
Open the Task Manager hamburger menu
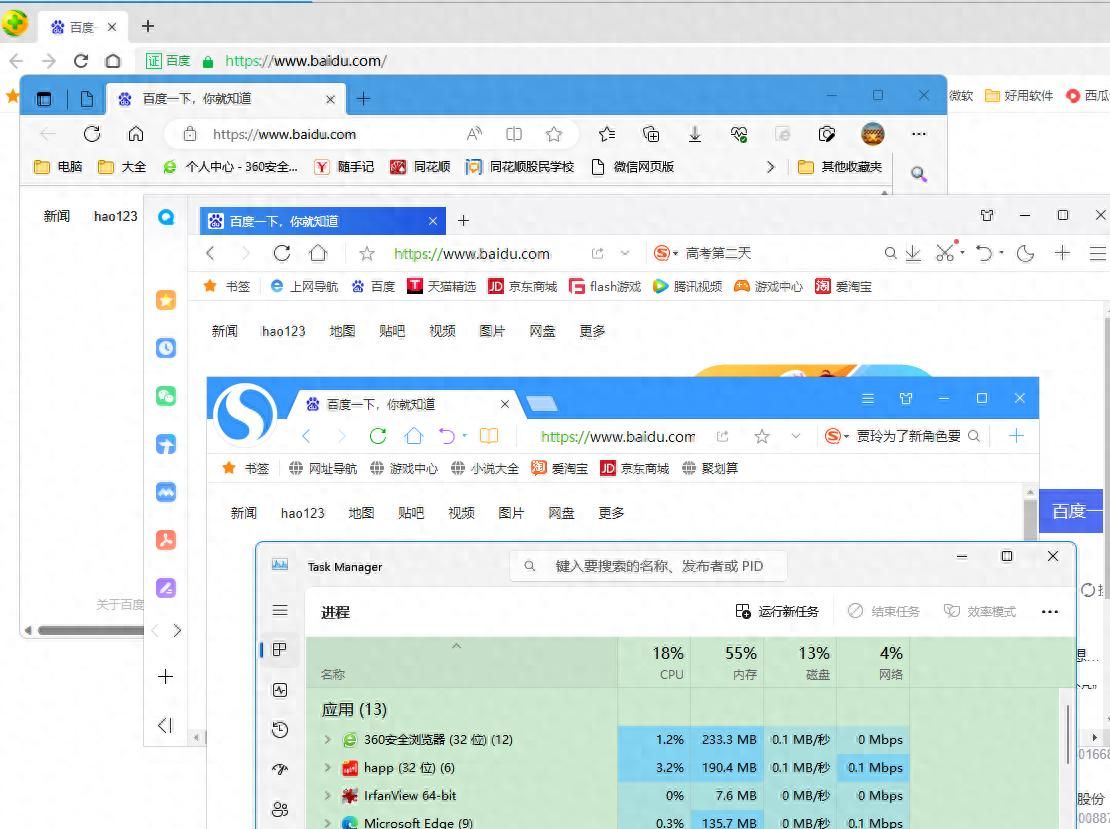pyautogui.click(x=280, y=611)
